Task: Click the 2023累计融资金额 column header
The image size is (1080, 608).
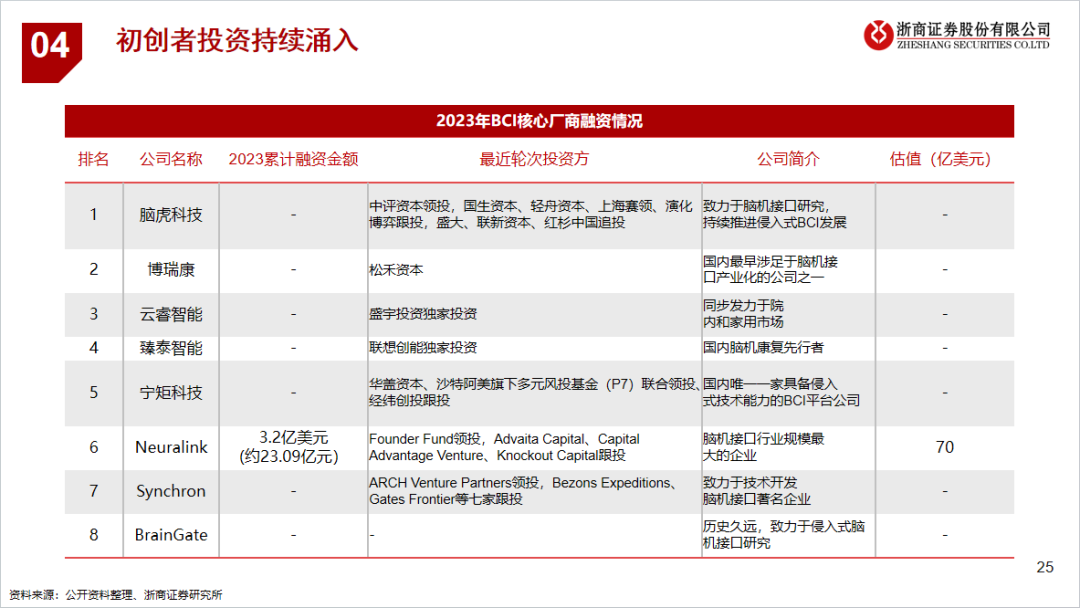Action: (x=293, y=159)
